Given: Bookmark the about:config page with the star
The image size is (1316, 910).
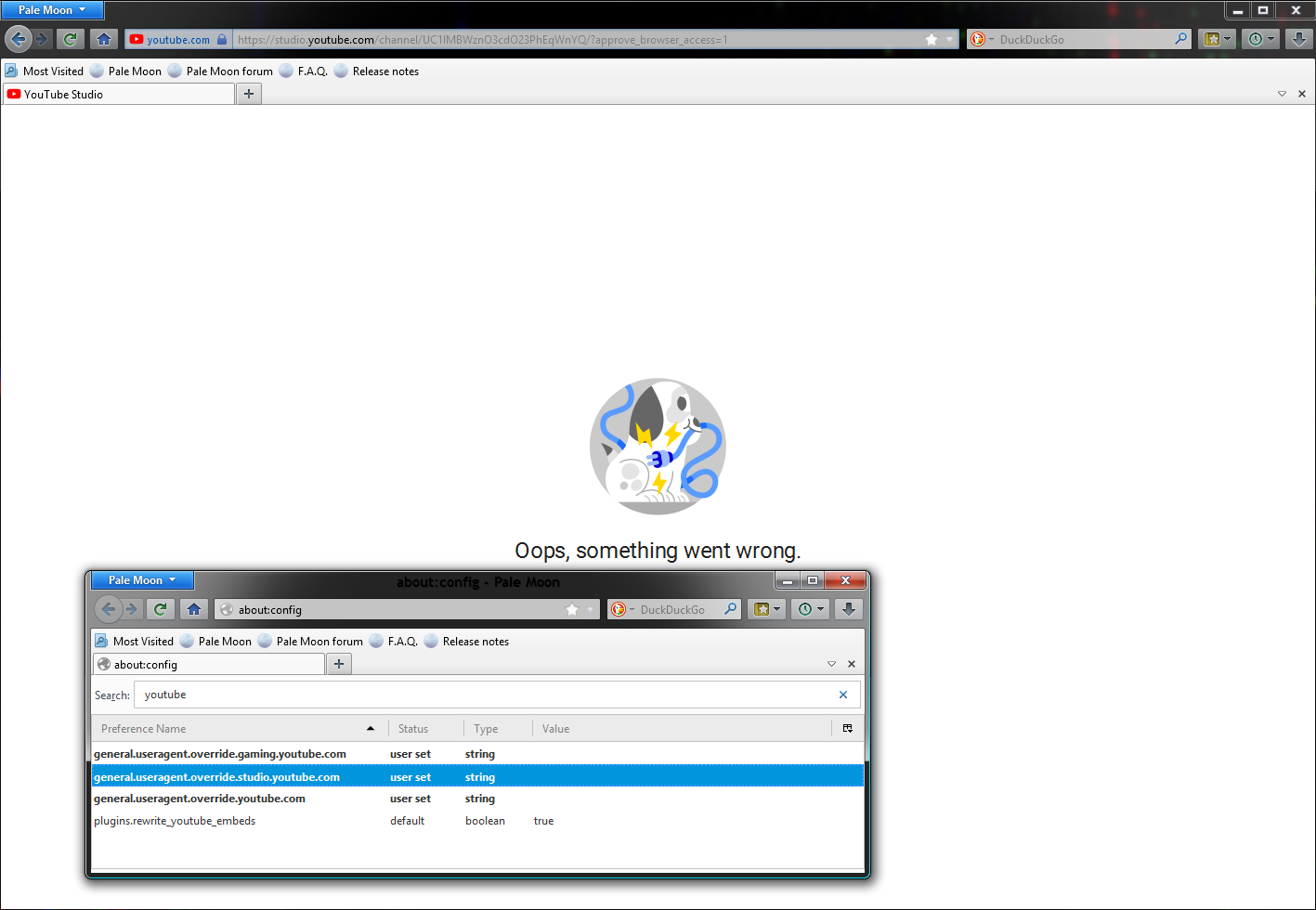Looking at the screenshot, I should 572,609.
